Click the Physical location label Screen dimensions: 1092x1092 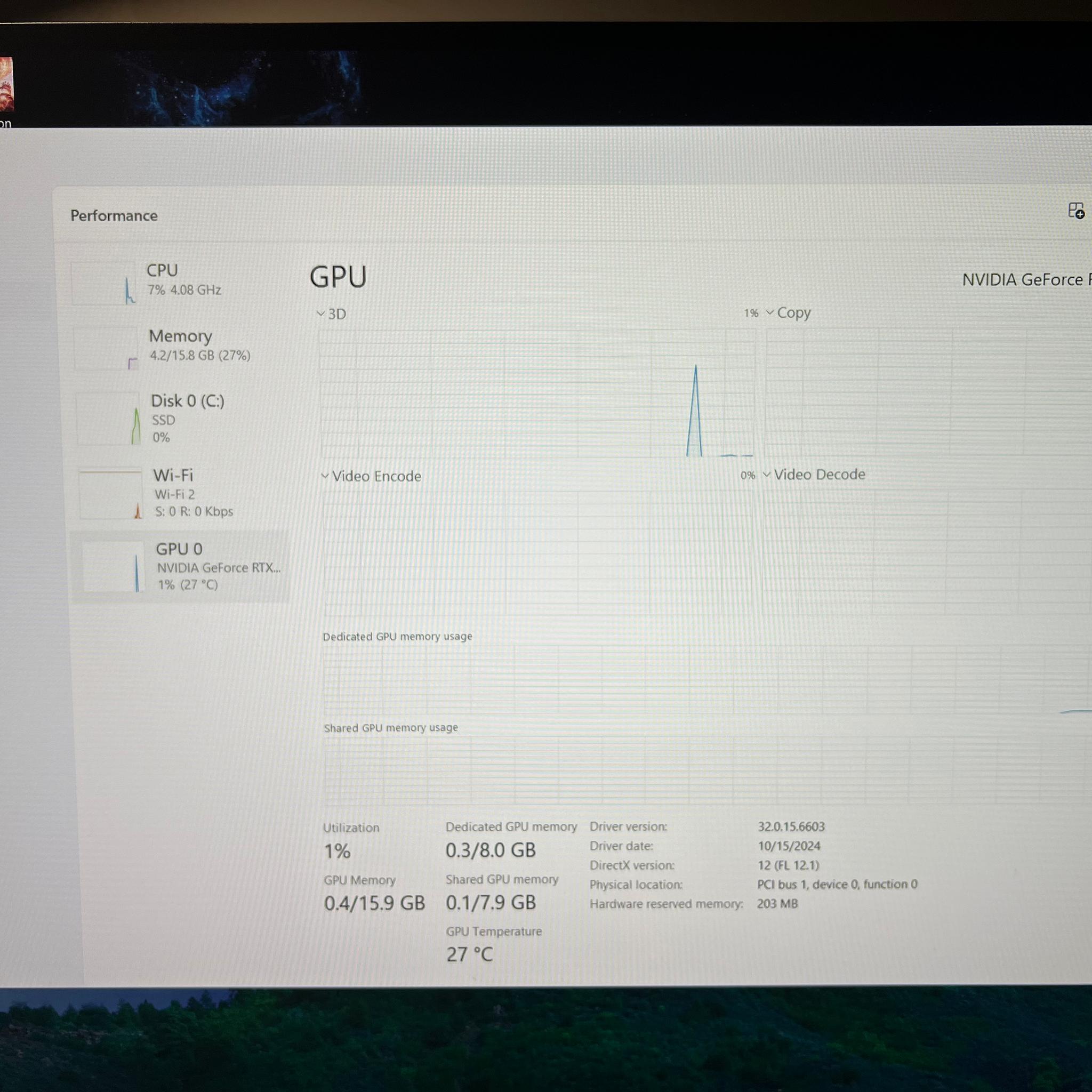[636, 885]
